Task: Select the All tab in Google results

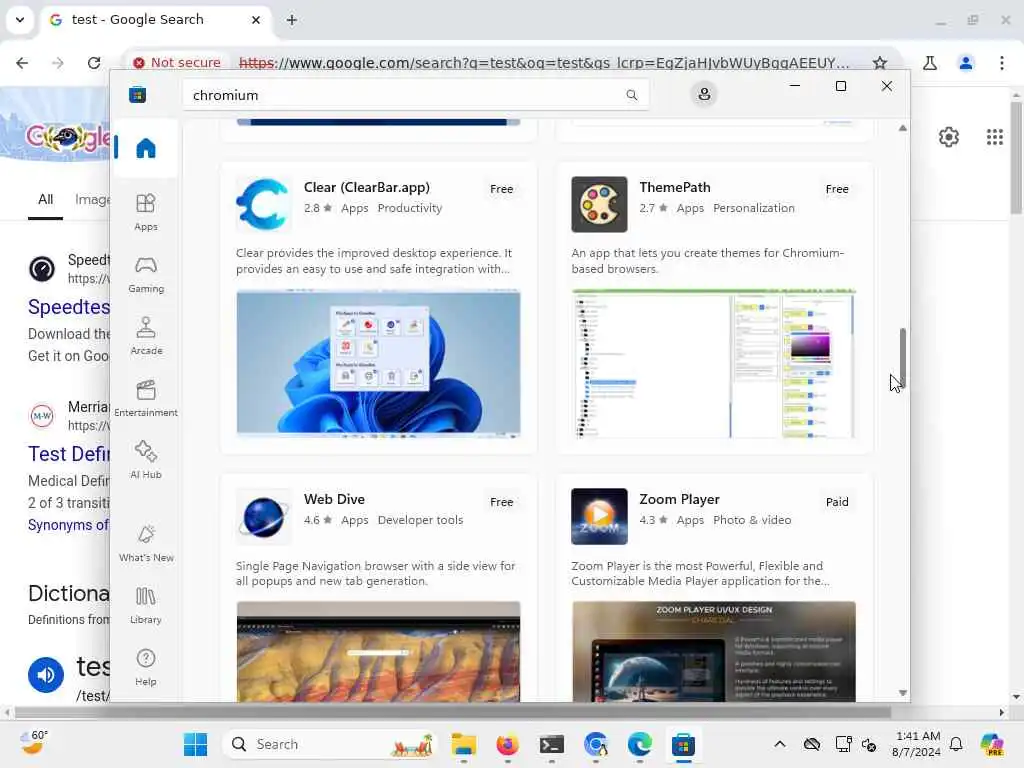Action: pyautogui.click(x=45, y=200)
